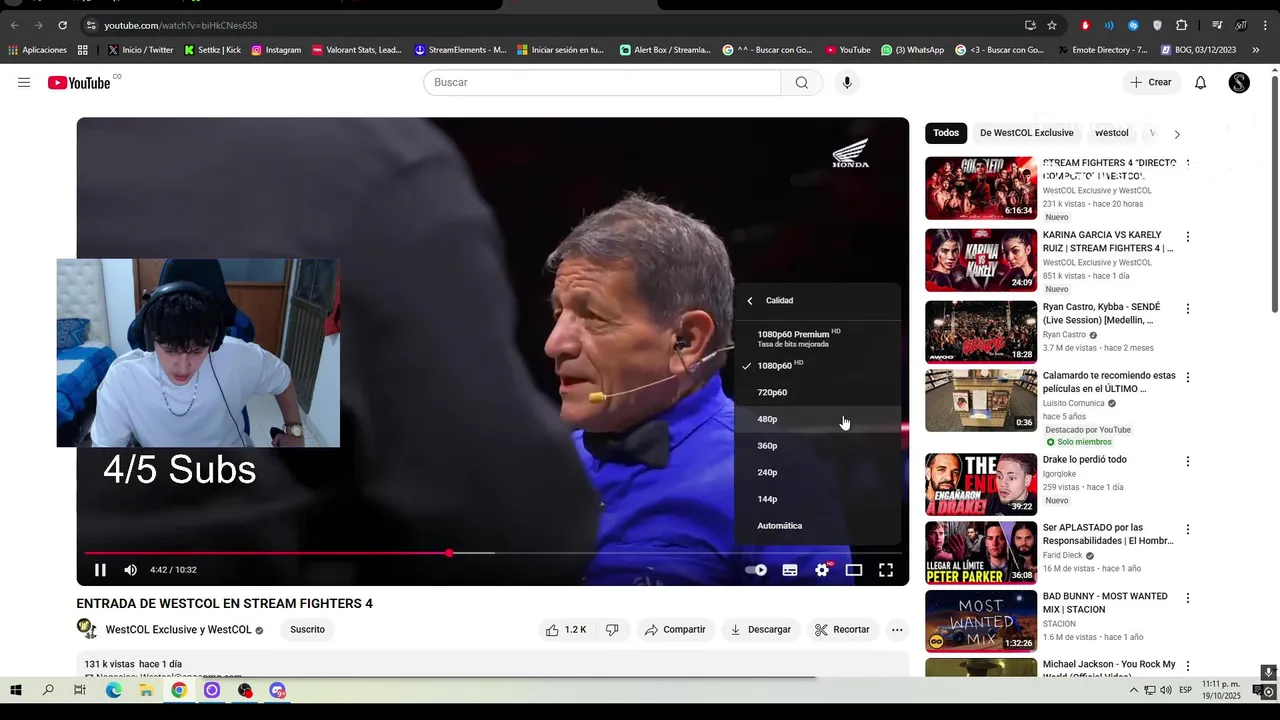Image resolution: width=1280 pixels, height=720 pixels.
Task: Choose 720p60 quality
Action: (817, 392)
